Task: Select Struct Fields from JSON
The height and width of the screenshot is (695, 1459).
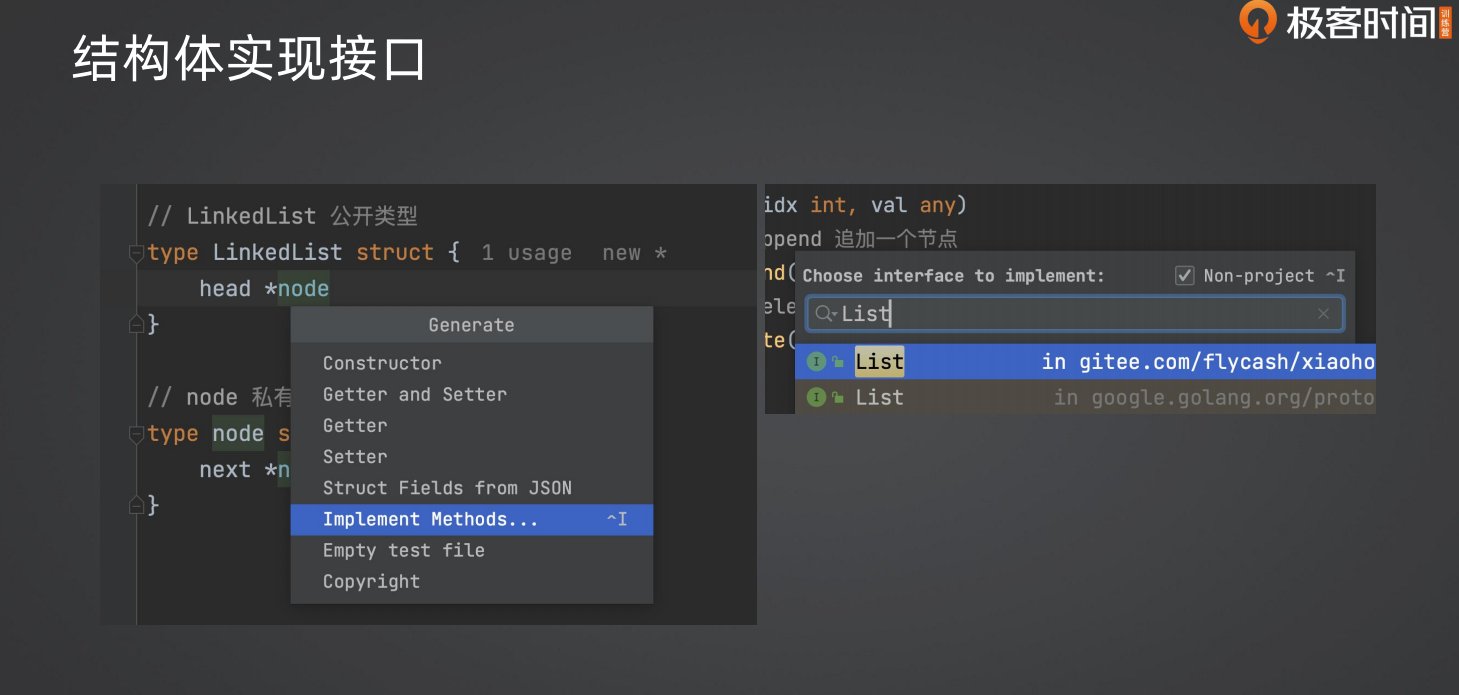Action: tap(472, 488)
